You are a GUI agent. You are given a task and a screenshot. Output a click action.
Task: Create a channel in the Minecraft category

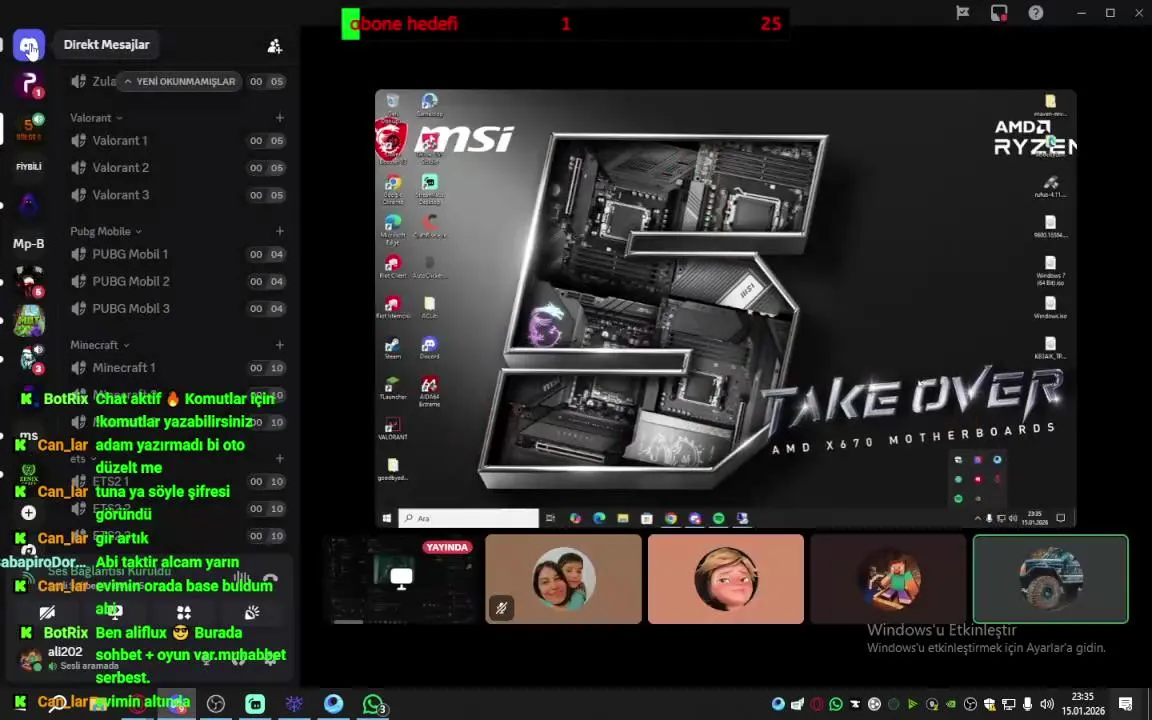[x=280, y=345]
